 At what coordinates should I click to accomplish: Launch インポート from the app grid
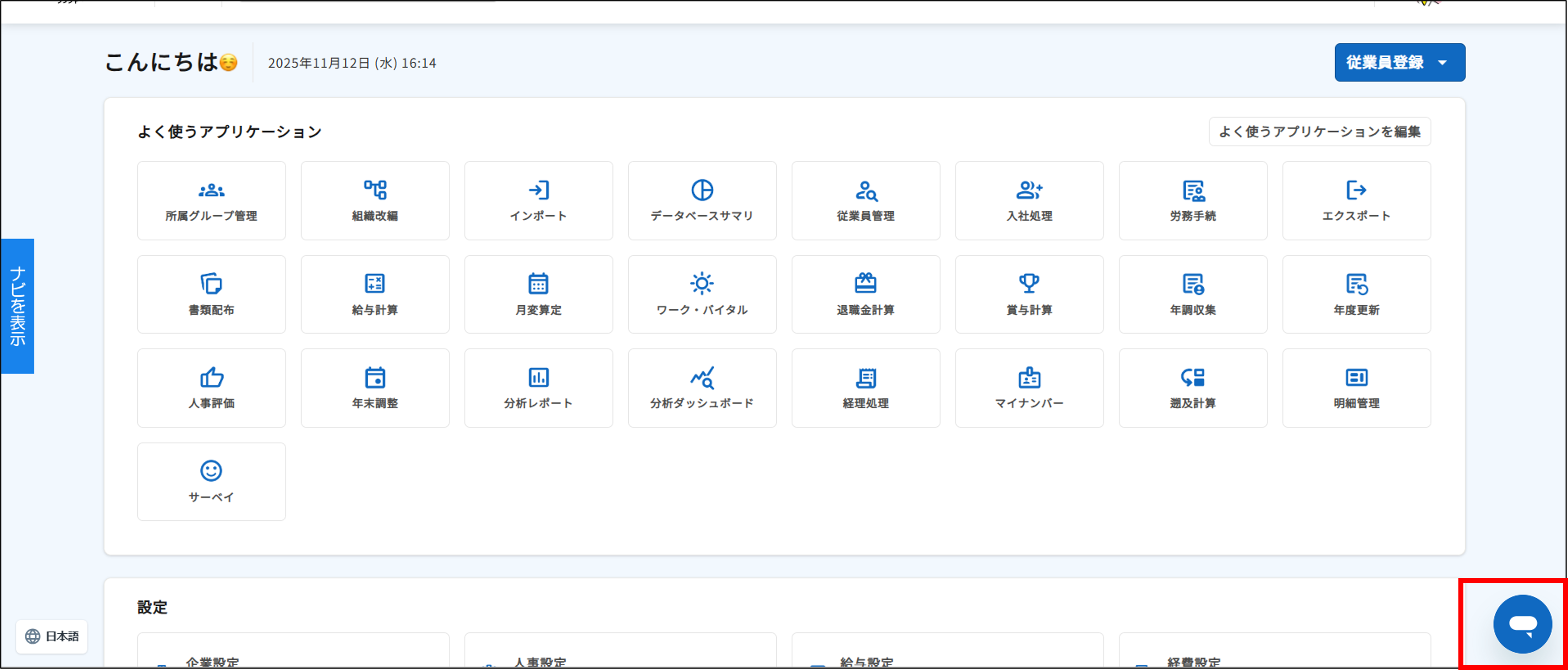coord(538,200)
